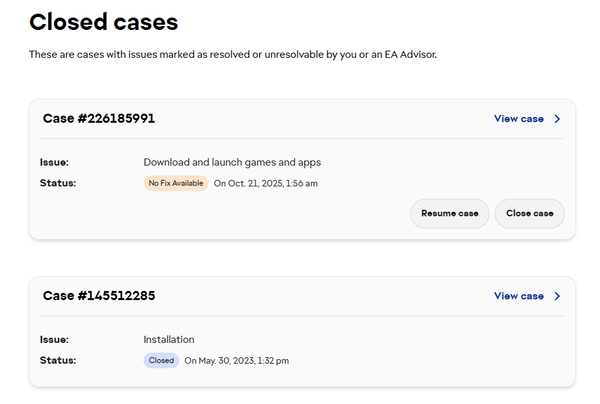This screenshot has width=600, height=404.
Task: Click the Download and launch games issue text
Action: tap(232, 162)
